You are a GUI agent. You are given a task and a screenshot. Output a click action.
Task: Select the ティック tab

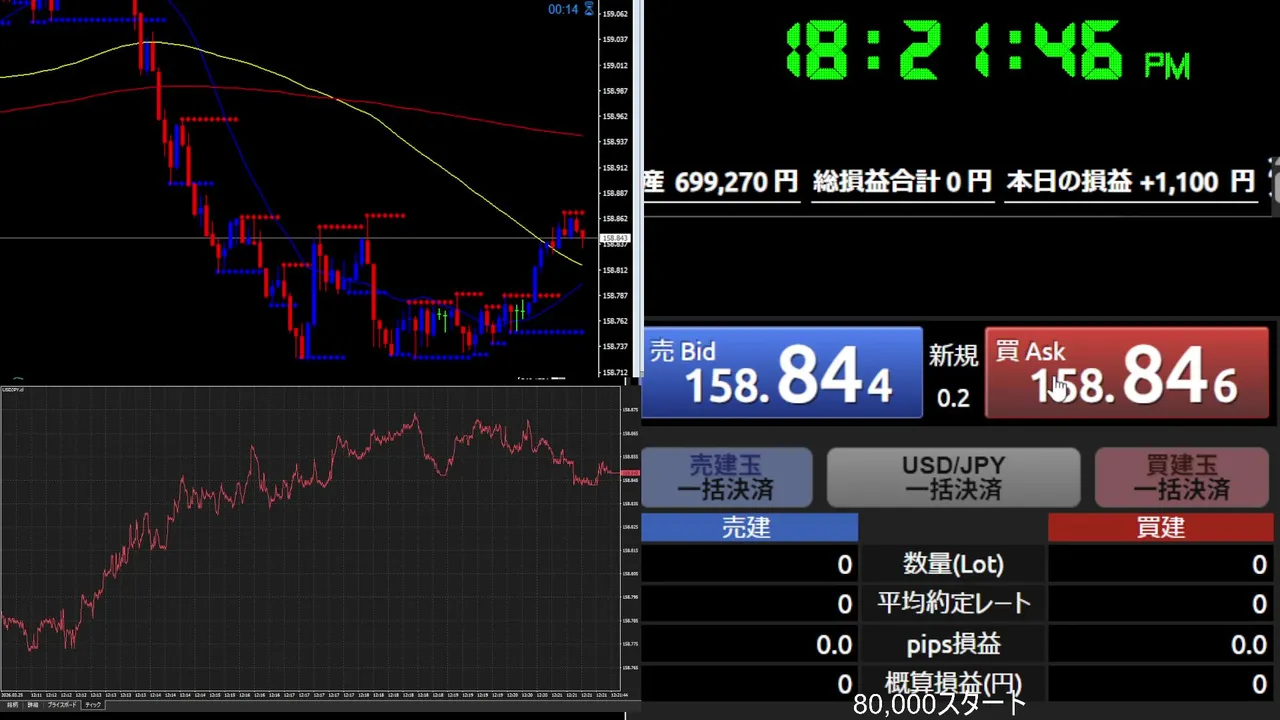pyautogui.click(x=93, y=705)
